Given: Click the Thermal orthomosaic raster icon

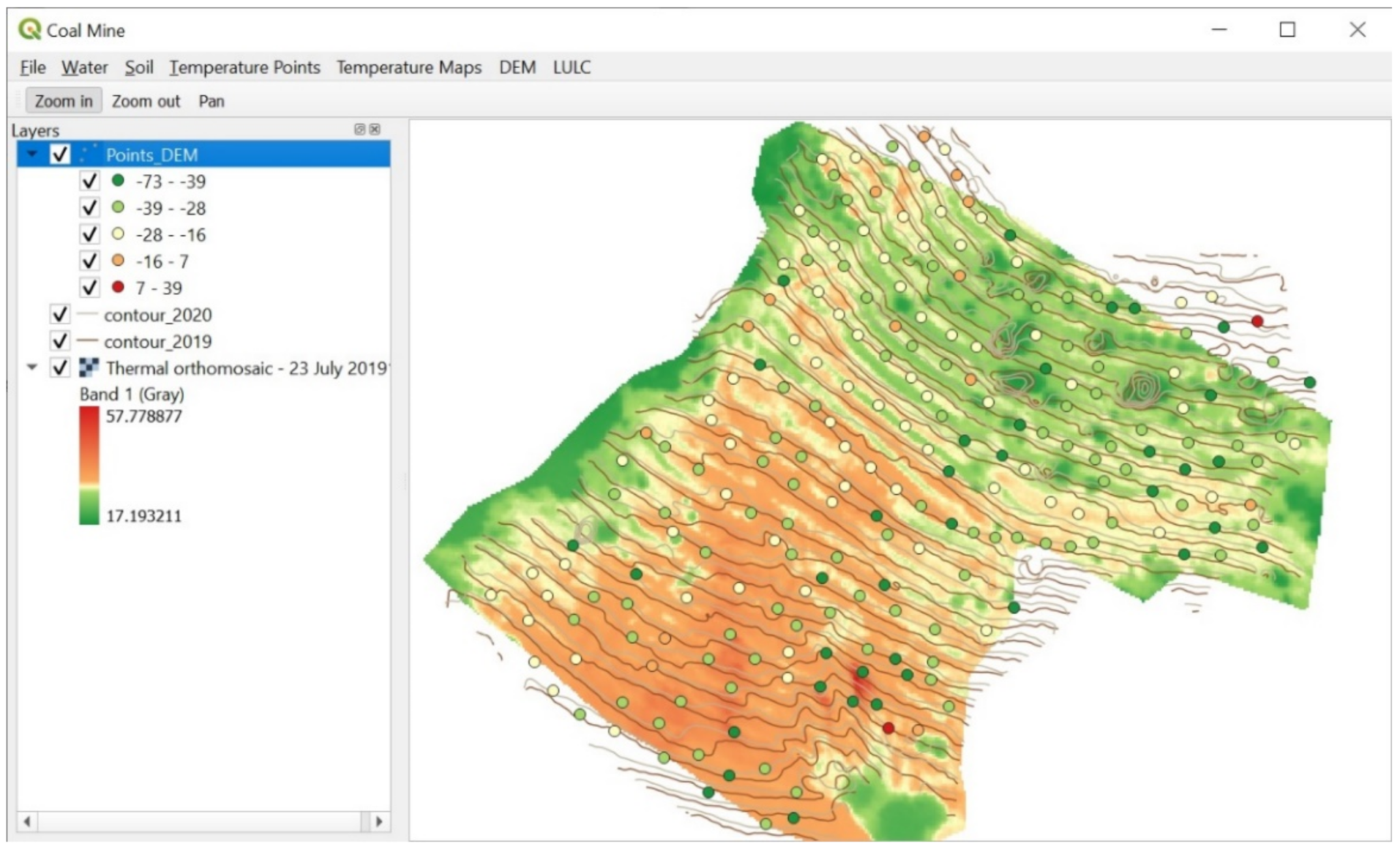Looking at the screenshot, I should click(x=89, y=368).
